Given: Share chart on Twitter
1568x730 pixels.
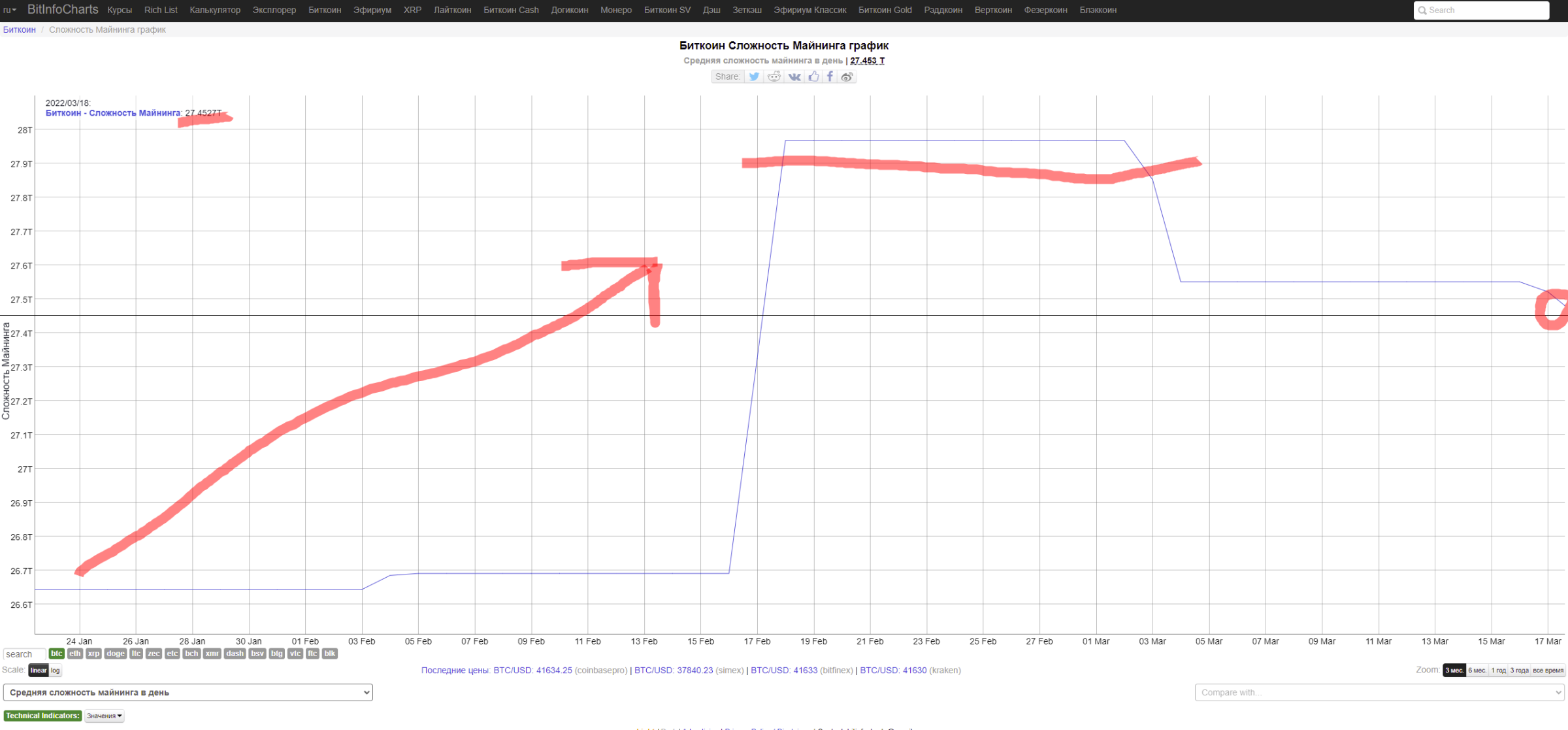Looking at the screenshot, I should pos(754,76).
